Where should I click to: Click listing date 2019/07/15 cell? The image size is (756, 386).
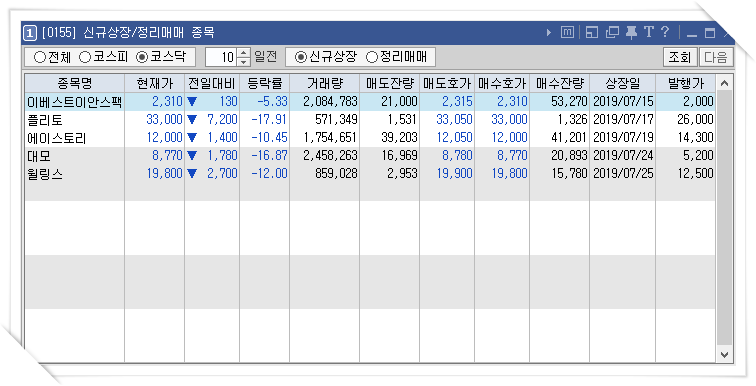(x=623, y=101)
